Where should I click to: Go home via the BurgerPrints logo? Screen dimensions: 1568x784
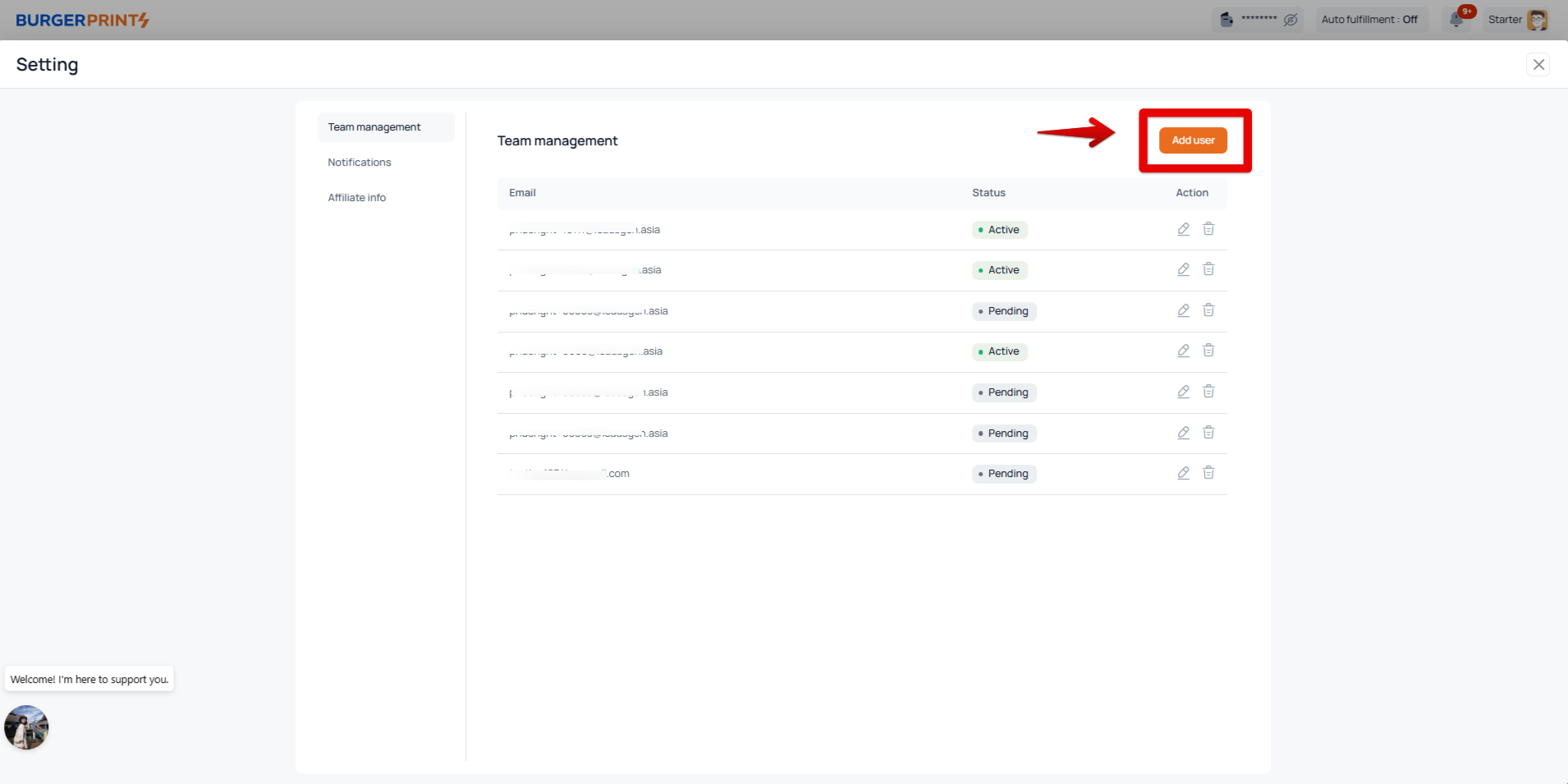[82, 20]
